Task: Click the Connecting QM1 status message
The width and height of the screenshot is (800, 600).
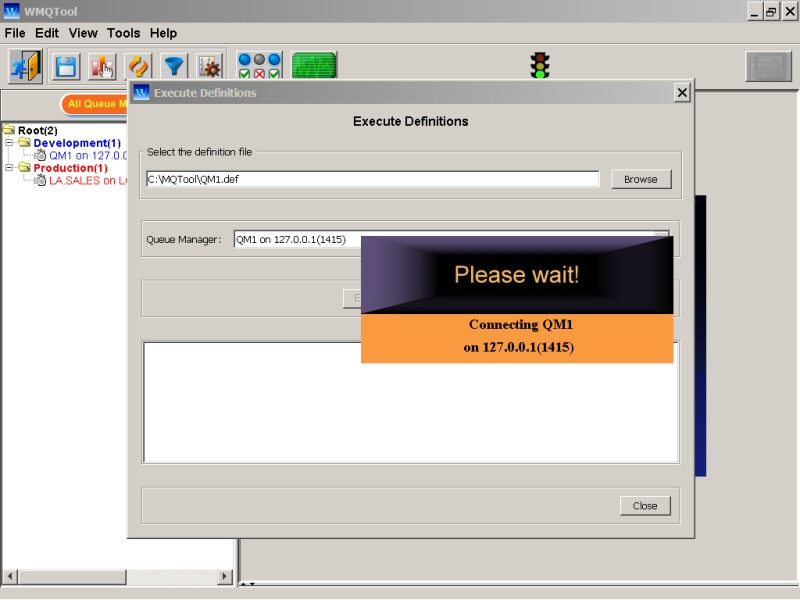Action: tap(518, 336)
